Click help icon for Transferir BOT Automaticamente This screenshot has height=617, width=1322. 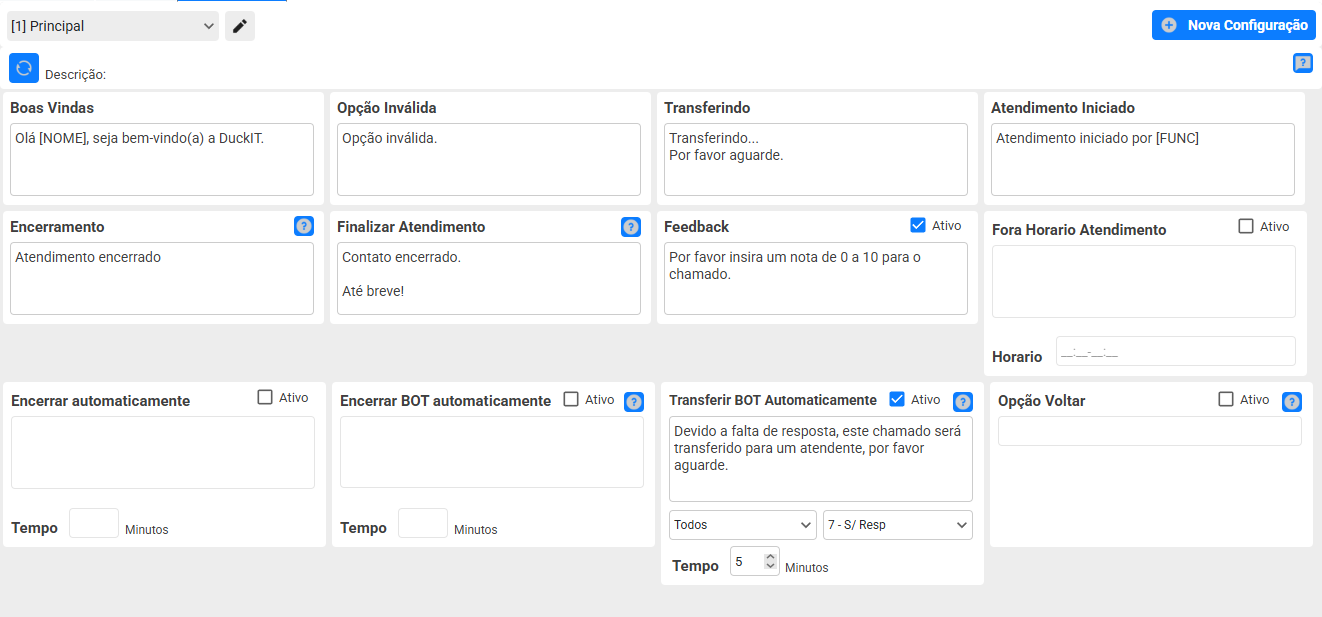pyautogui.click(x=963, y=402)
